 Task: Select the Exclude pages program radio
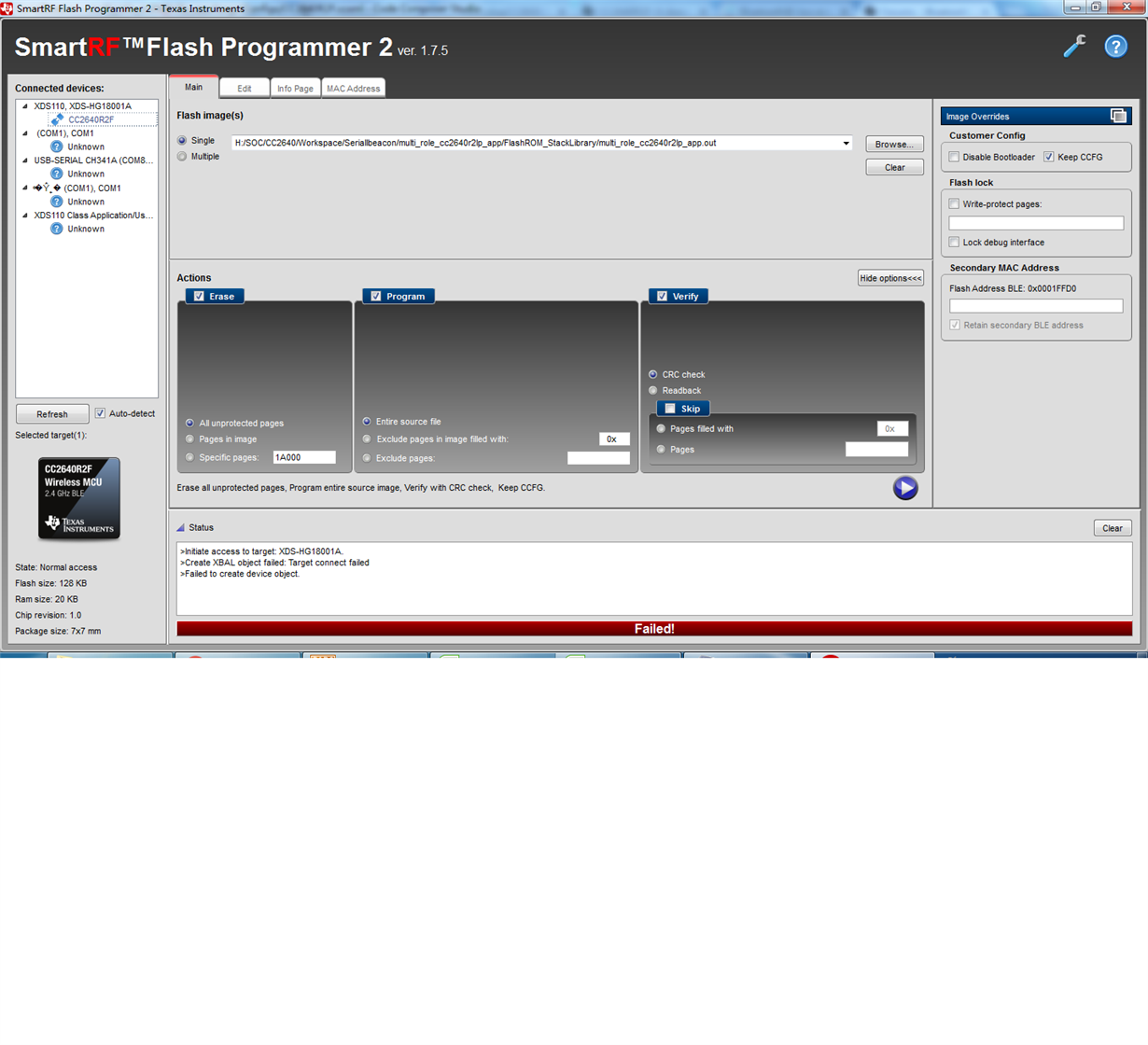click(367, 458)
